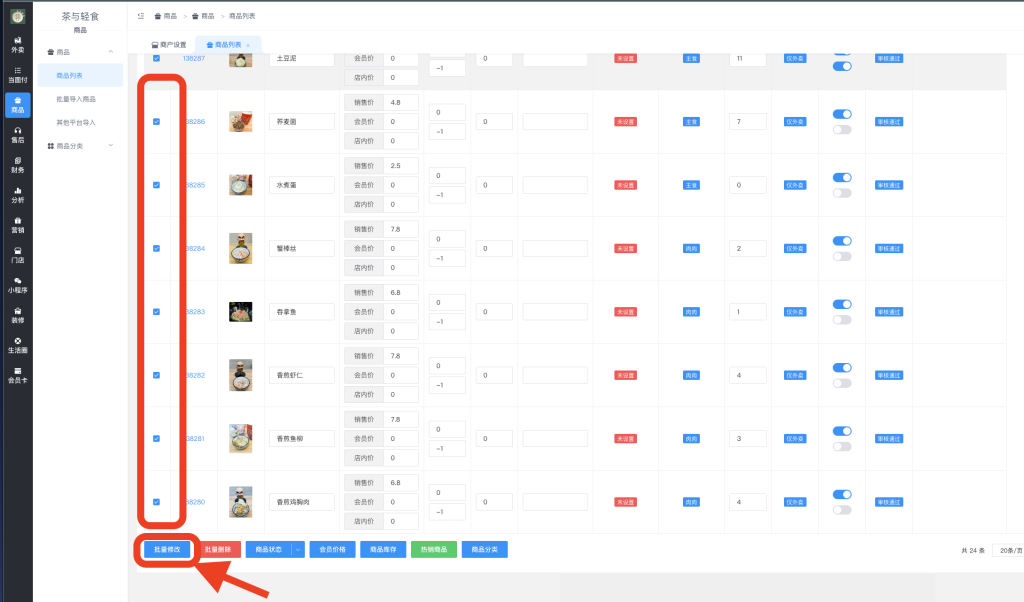The height and width of the screenshot is (602, 1024).
Task: Click the 小程序 mini-program sidebar icon
Action: [x=17, y=285]
